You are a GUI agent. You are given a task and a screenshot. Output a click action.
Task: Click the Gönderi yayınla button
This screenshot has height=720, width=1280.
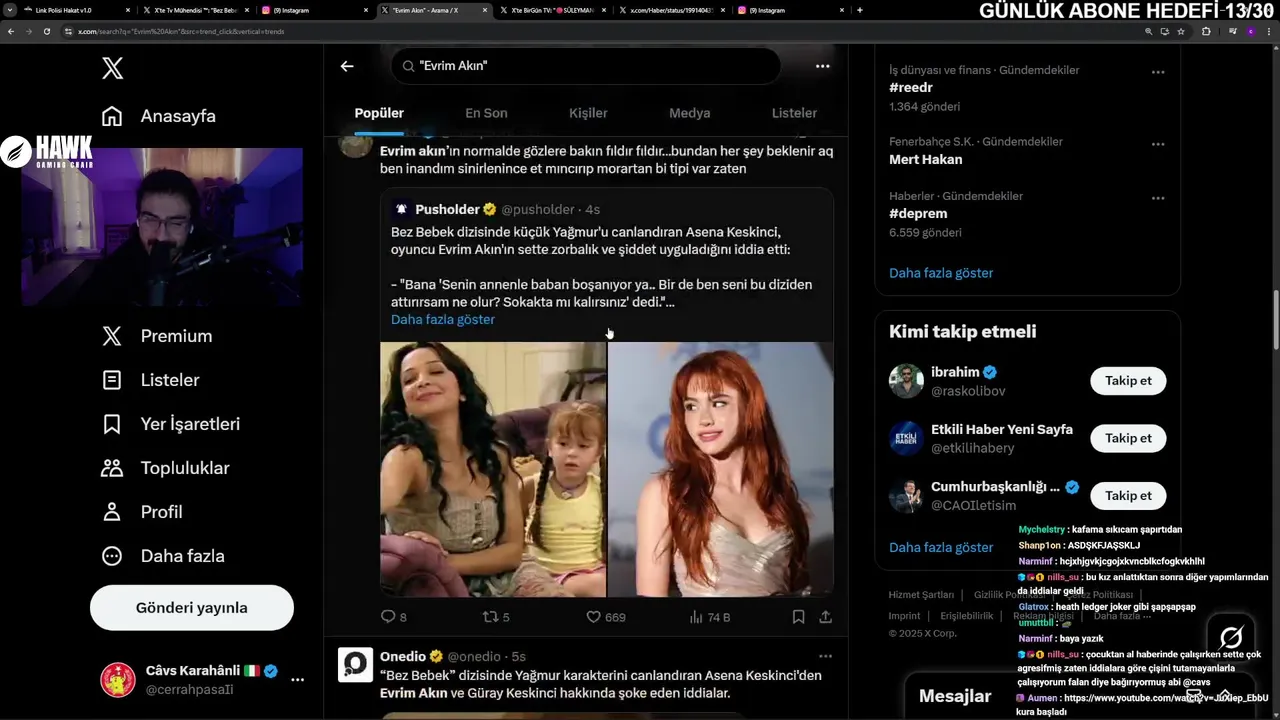[192, 608]
